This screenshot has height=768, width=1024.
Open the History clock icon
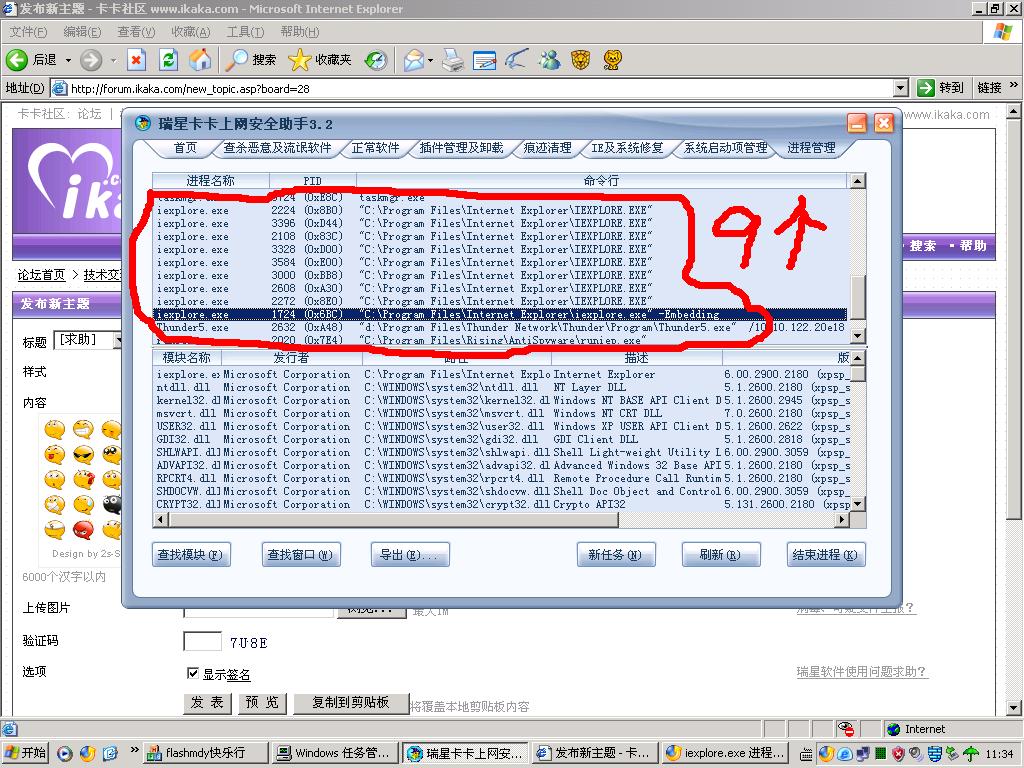pyautogui.click(x=376, y=60)
